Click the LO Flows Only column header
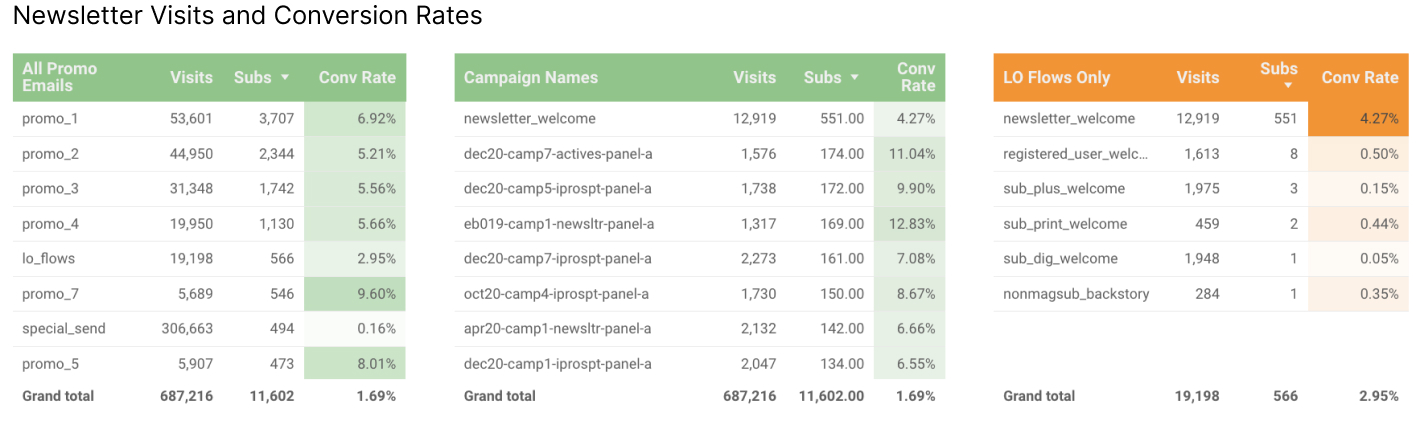Viewport: 1420px width, 421px height. coord(1056,78)
